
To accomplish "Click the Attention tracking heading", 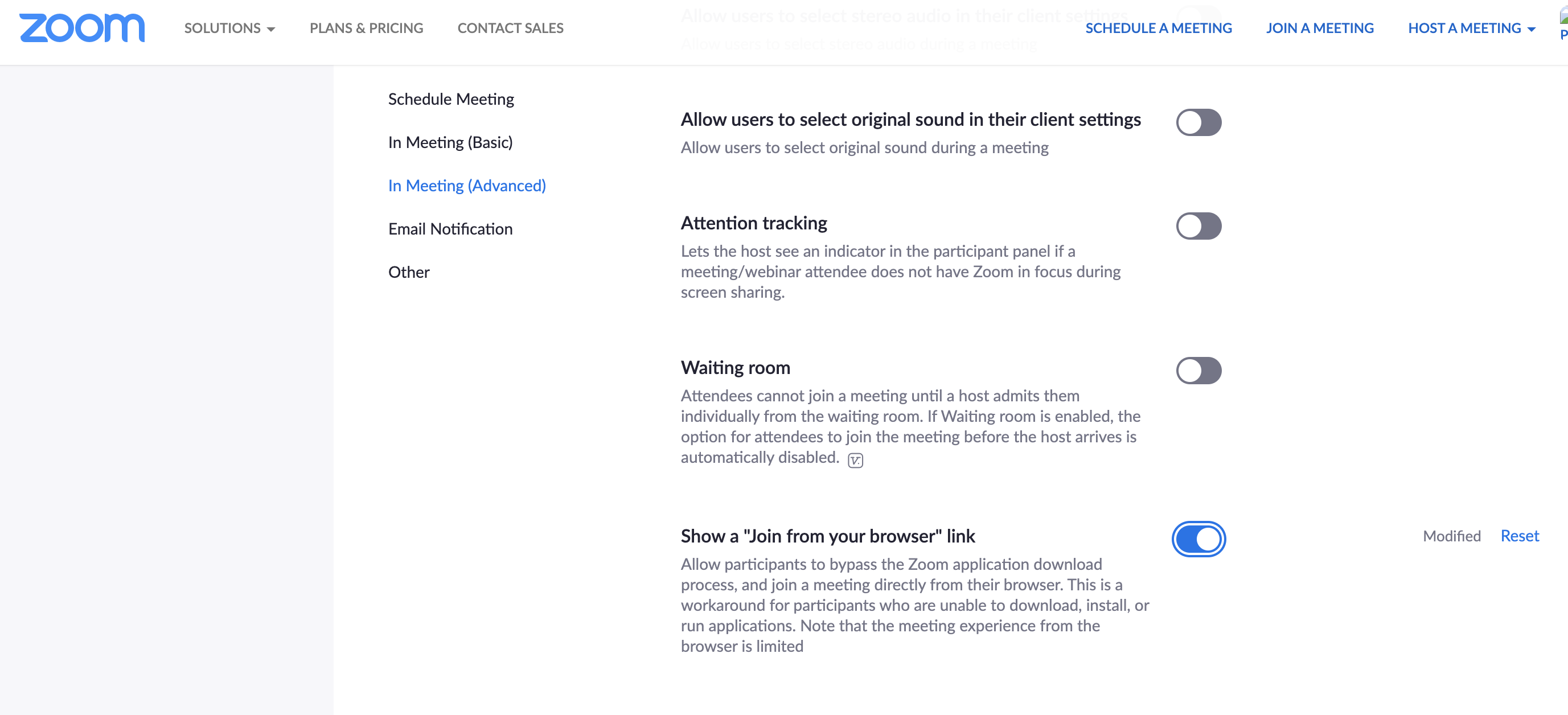I will tap(754, 223).
